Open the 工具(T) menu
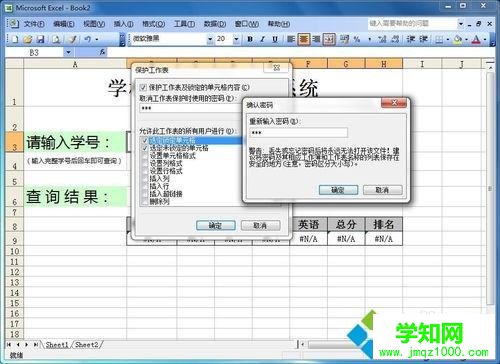This screenshot has height=364, width=500. click(x=184, y=24)
